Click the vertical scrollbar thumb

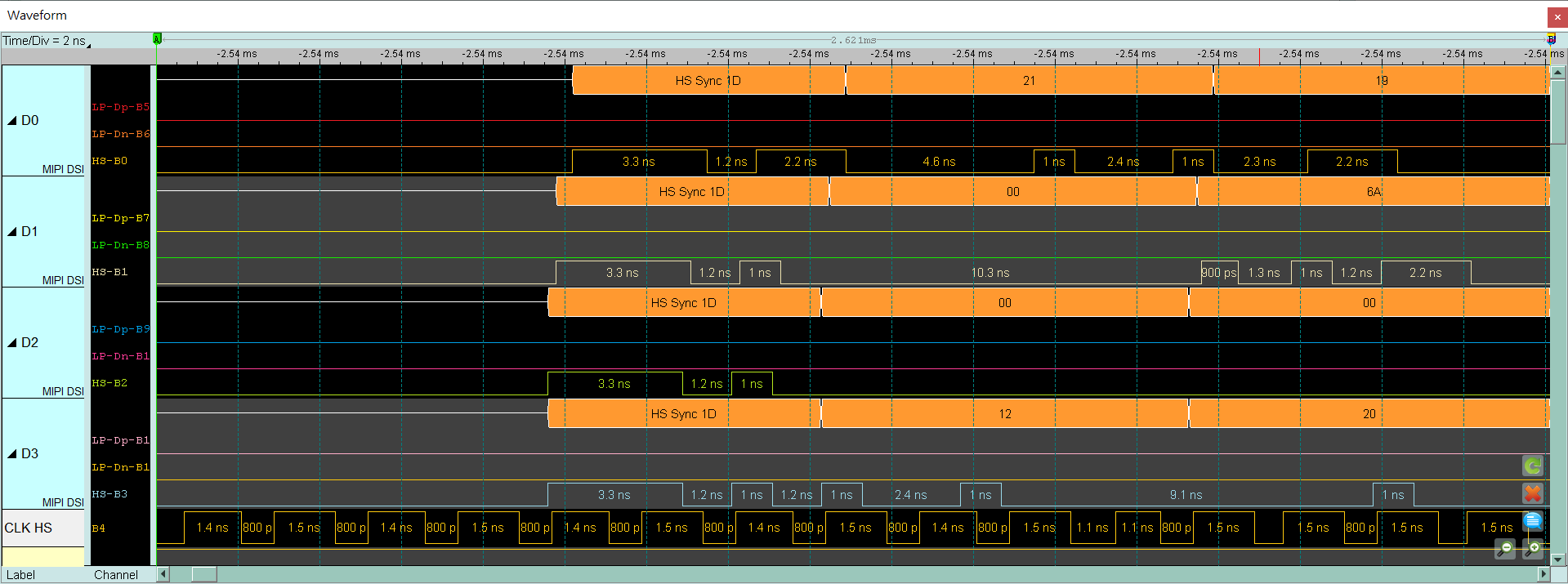(1558, 113)
